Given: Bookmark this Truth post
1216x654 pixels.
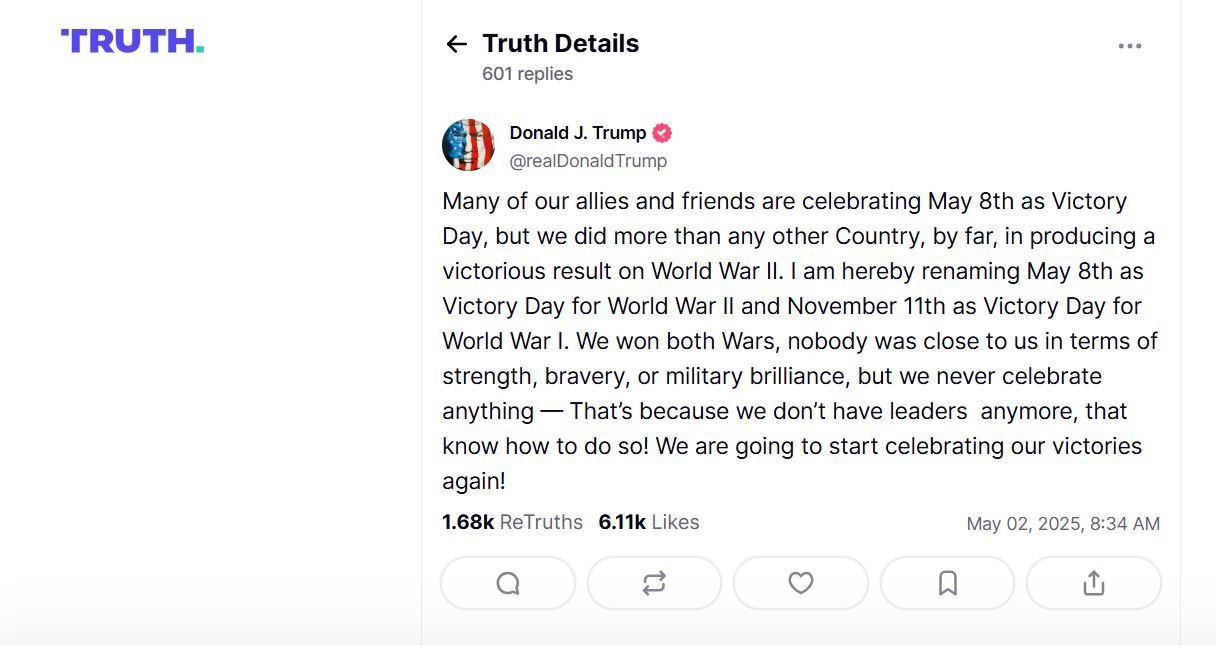Looking at the screenshot, I should click(947, 583).
